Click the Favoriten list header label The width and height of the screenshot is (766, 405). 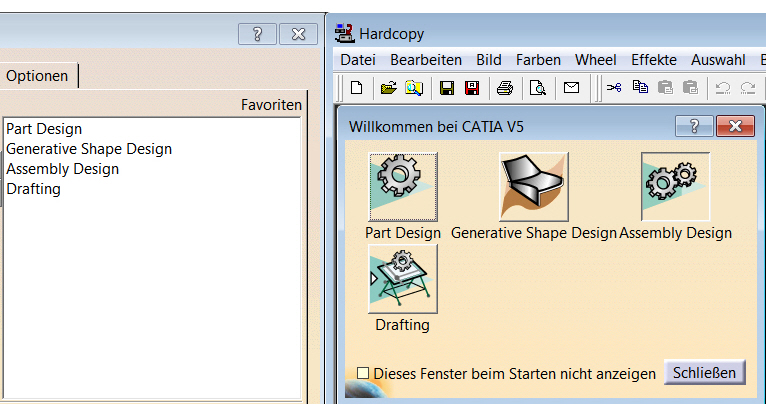(x=272, y=105)
